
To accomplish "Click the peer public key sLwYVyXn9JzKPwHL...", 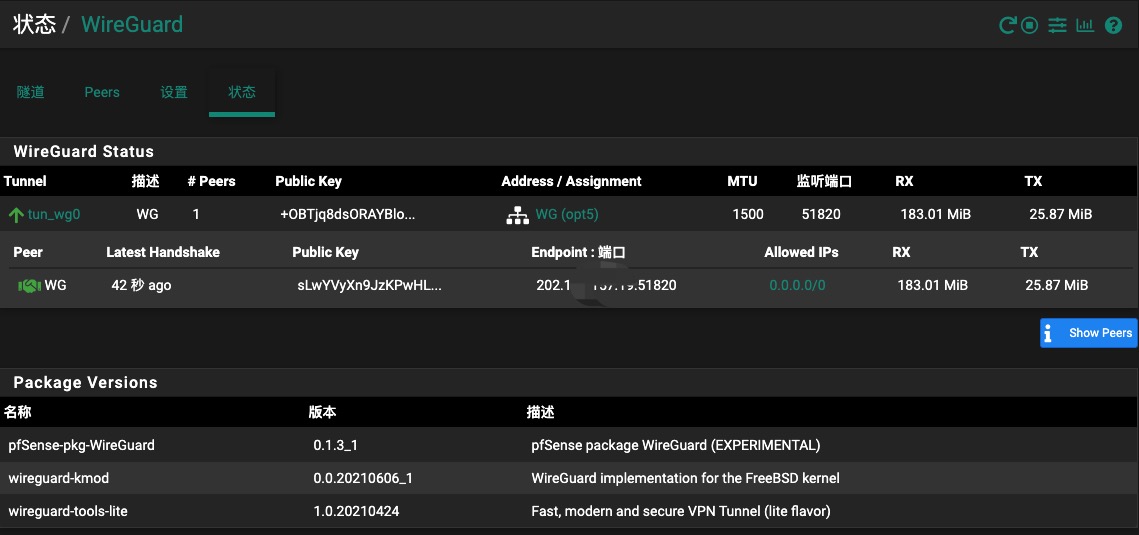I will click(x=369, y=285).
